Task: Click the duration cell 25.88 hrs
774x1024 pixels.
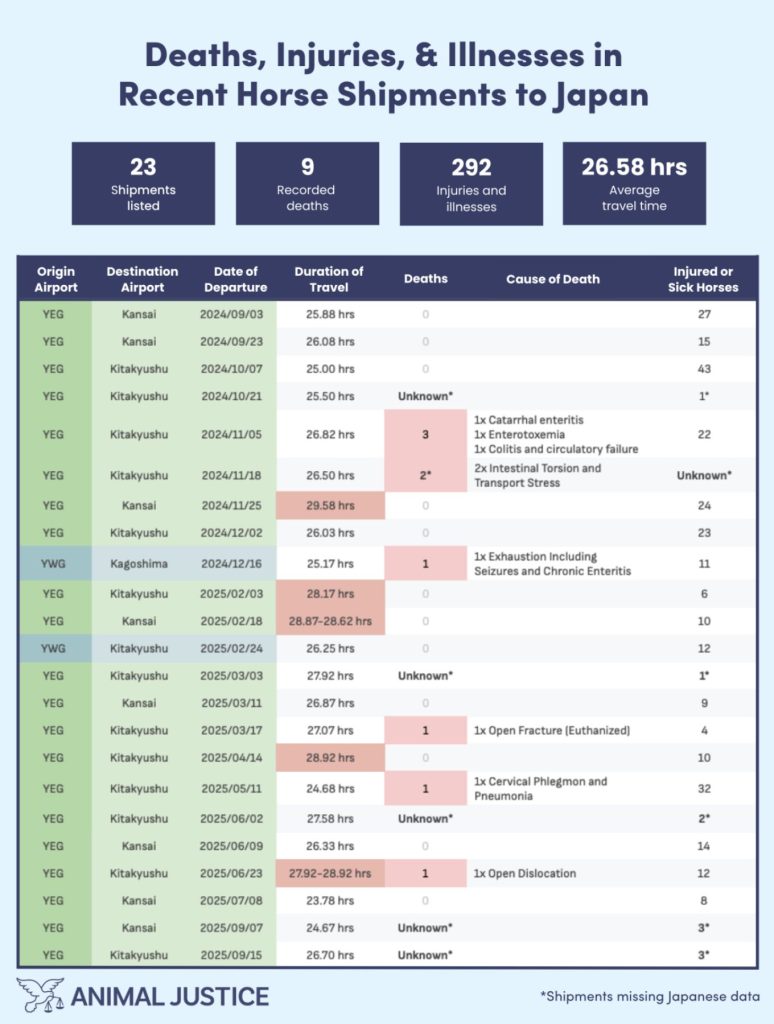Action: (330, 314)
